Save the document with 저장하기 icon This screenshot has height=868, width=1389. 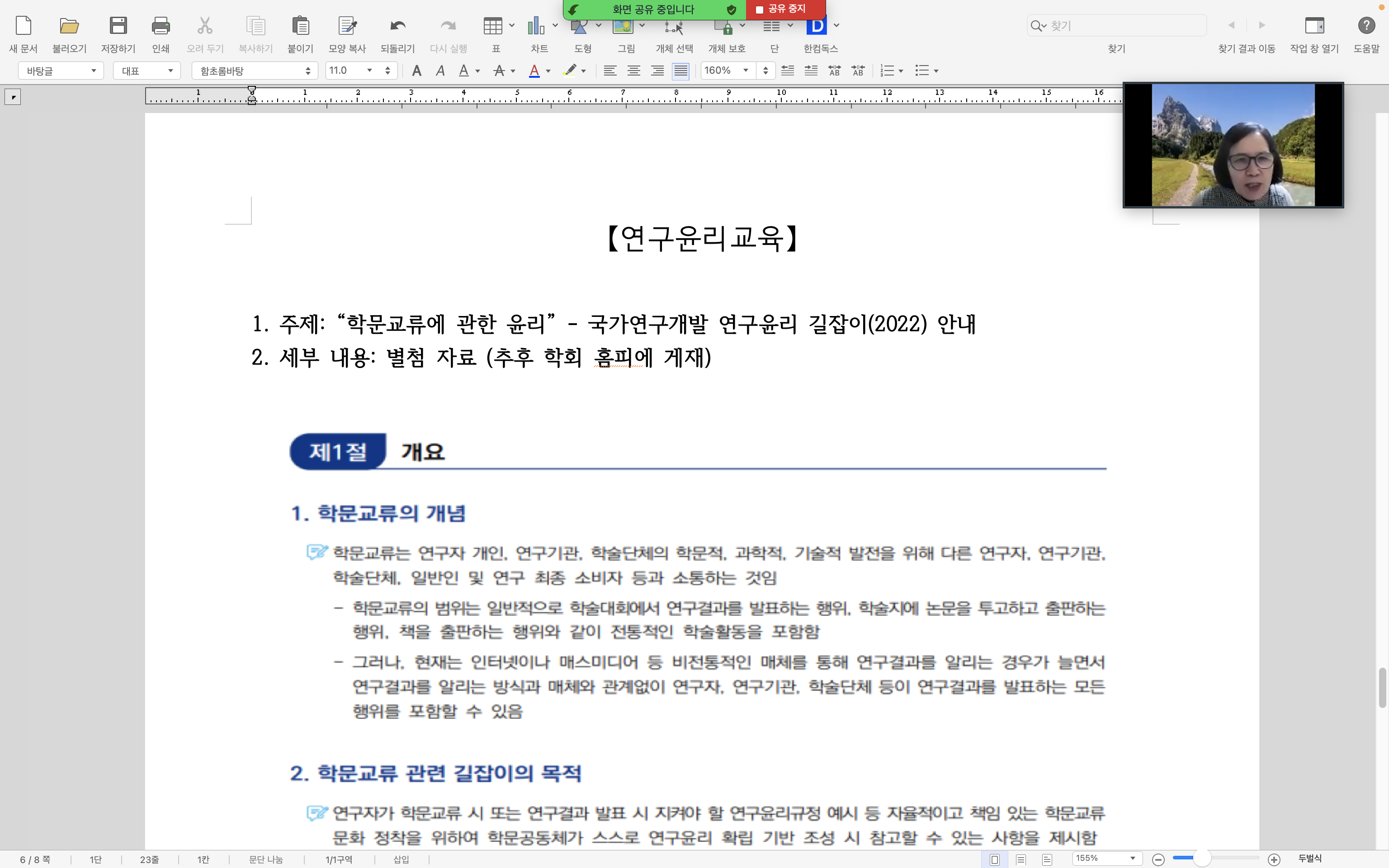pyautogui.click(x=118, y=26)
